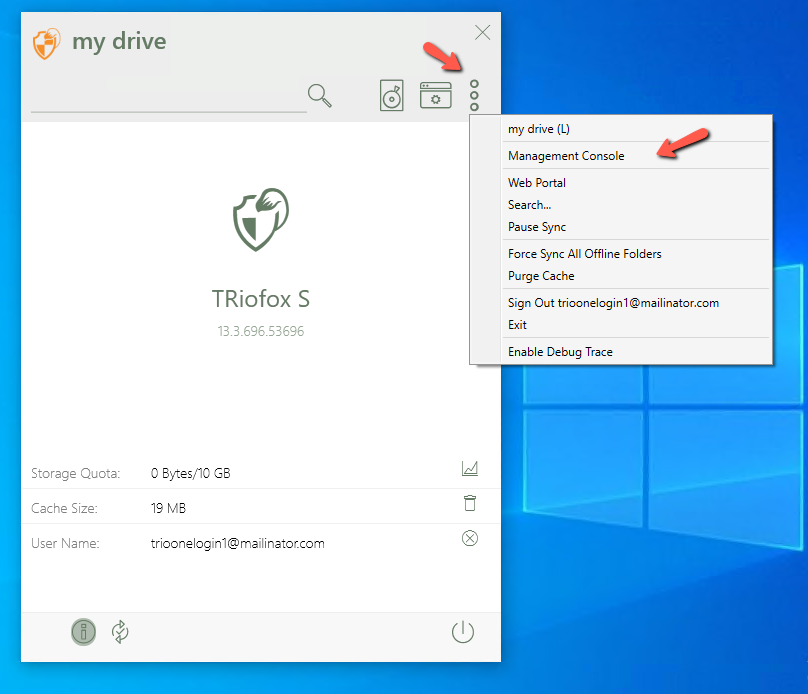Click the 'my drive' window title
The image size is (808, 694).
[119, 42]
